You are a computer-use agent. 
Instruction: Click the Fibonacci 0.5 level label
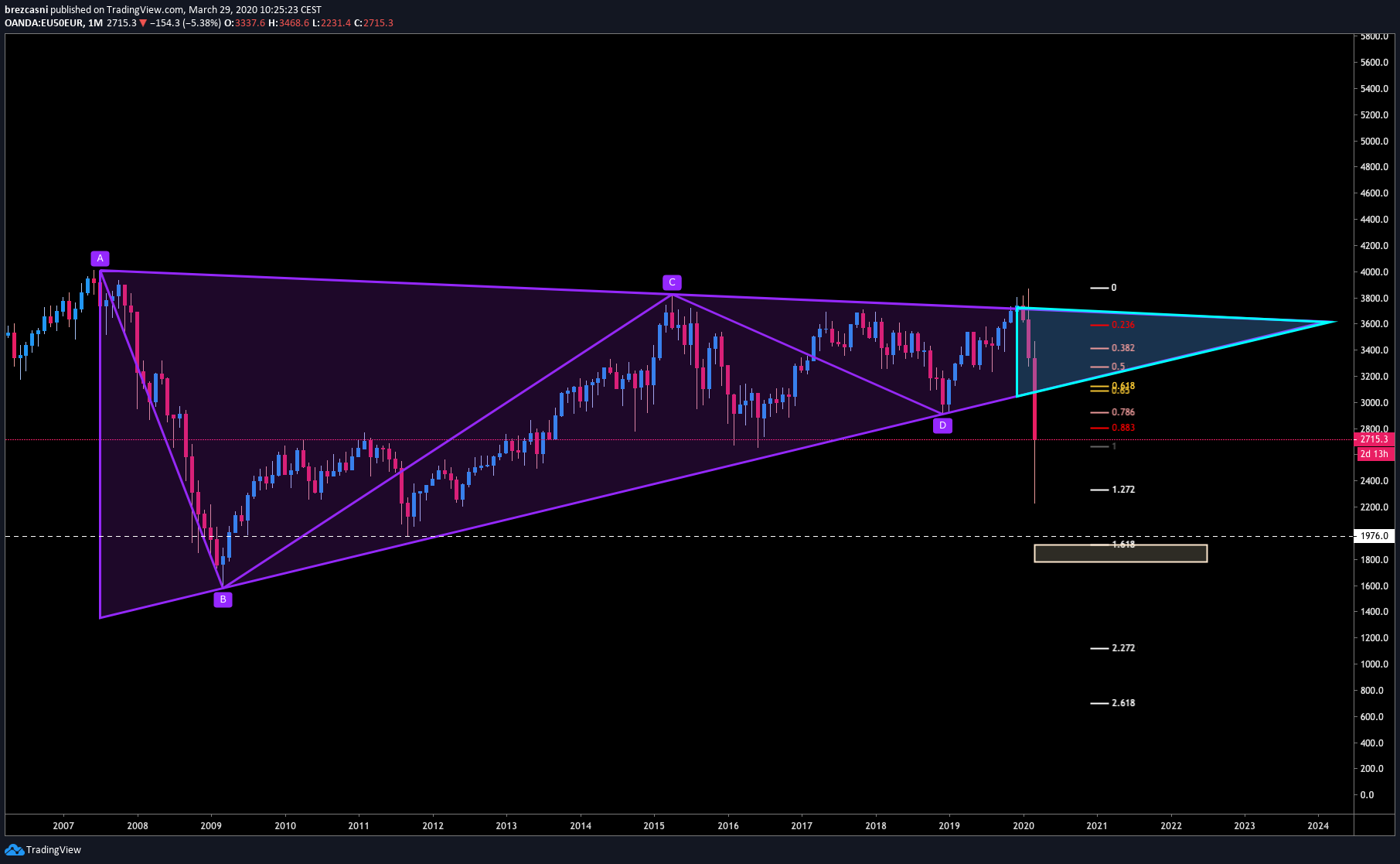[x=1118, y=367]
